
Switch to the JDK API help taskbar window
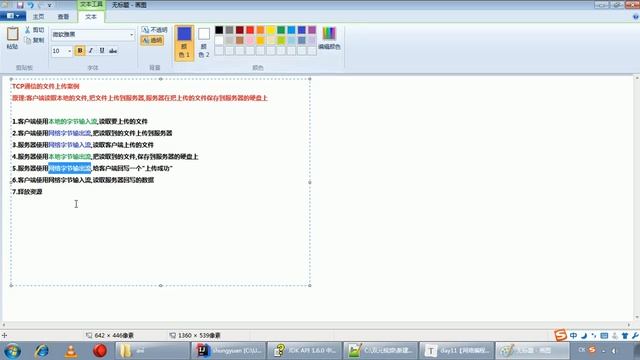click(305, 351)
